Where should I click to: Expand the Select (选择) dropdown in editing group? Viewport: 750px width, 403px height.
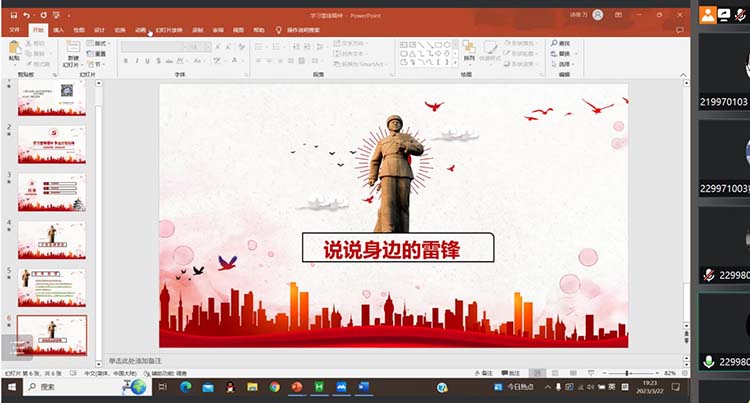tap(563, 63)
